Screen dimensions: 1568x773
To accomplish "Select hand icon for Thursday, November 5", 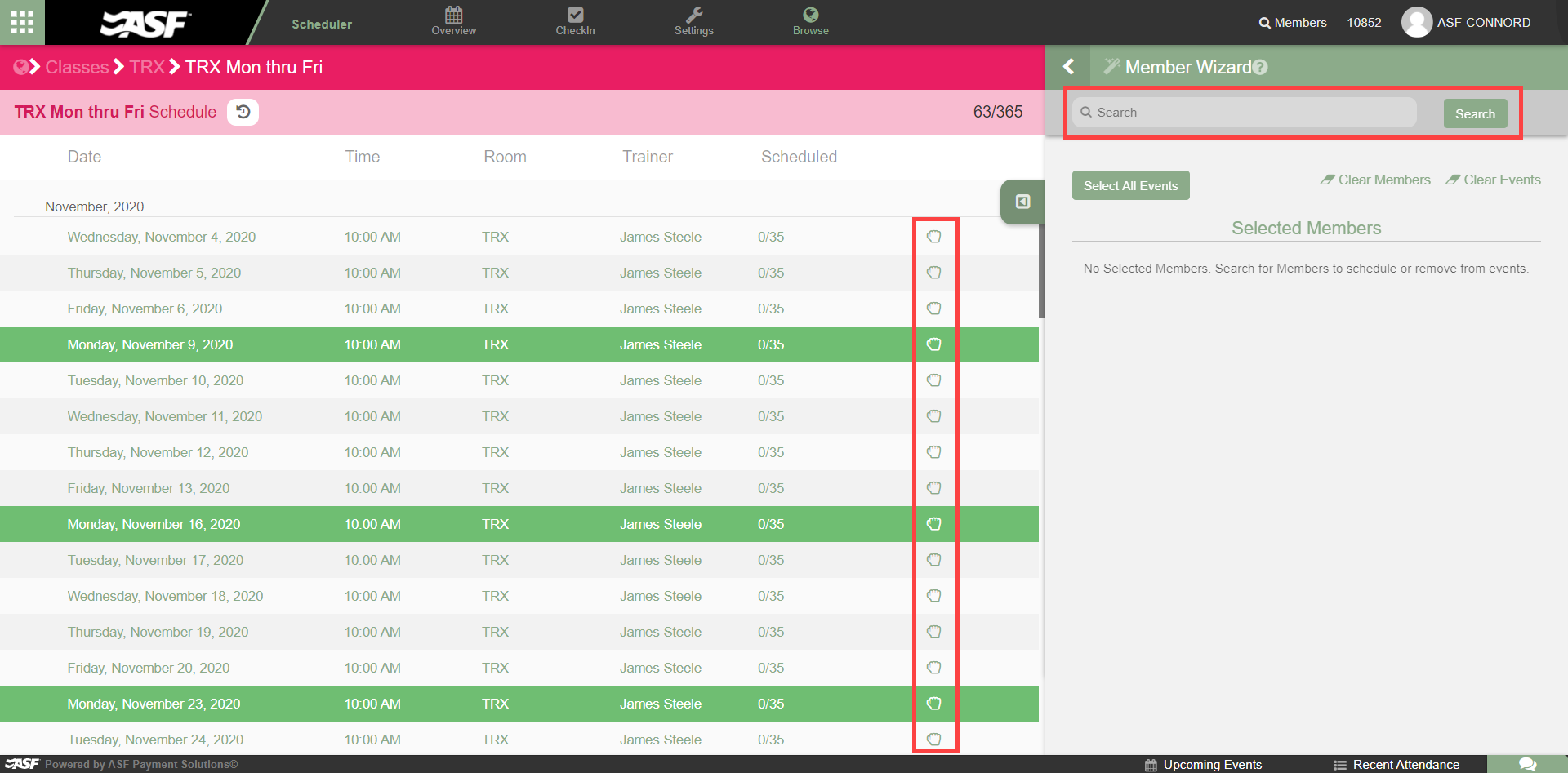I will coord(934,273).
